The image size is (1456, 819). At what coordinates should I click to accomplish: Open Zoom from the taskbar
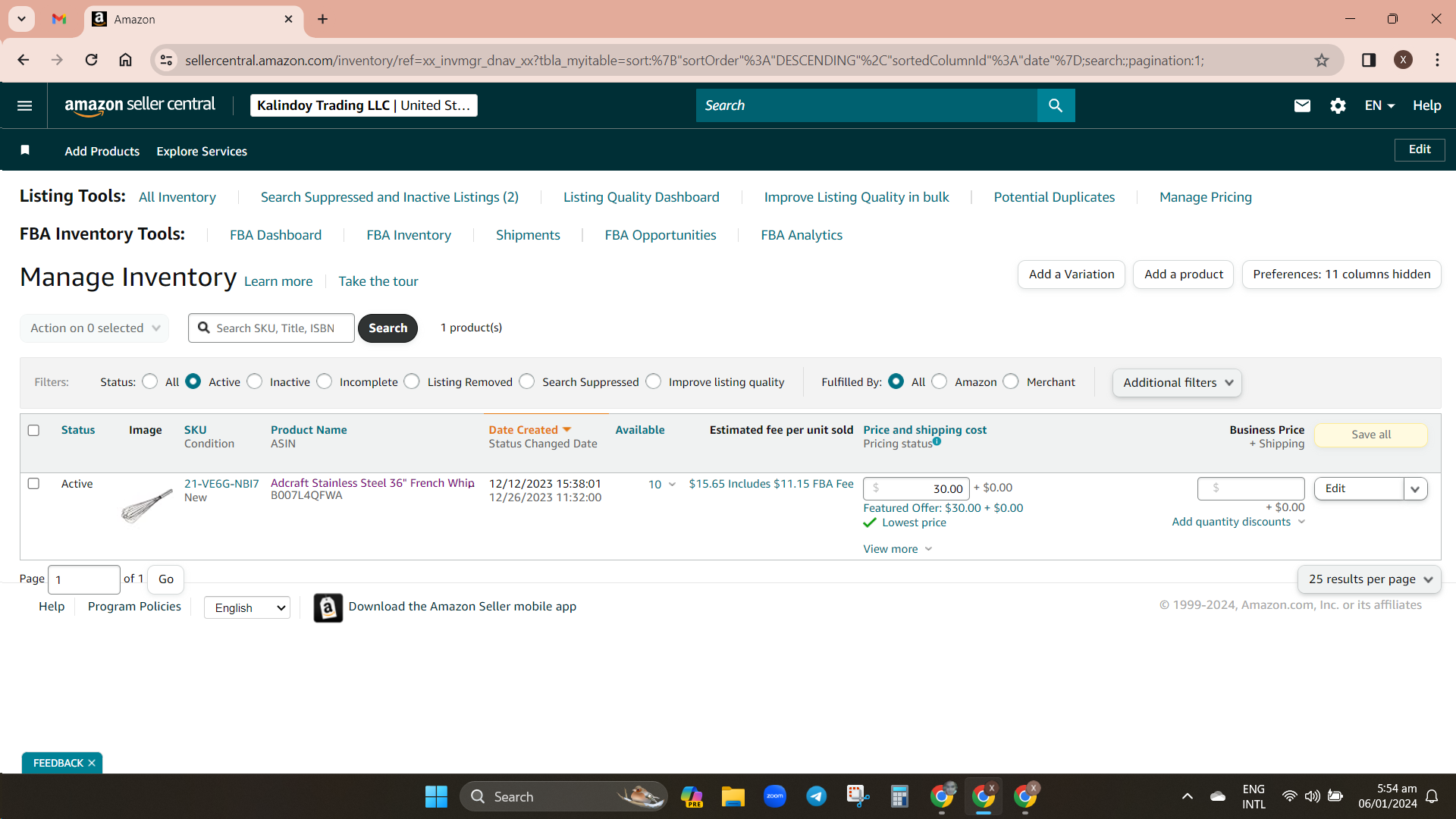click(775, 796)
